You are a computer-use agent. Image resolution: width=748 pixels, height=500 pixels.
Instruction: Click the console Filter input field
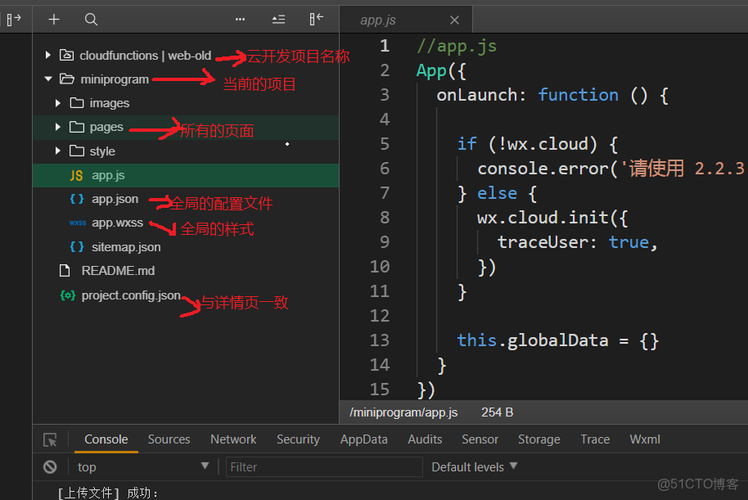tap(322, 467)
